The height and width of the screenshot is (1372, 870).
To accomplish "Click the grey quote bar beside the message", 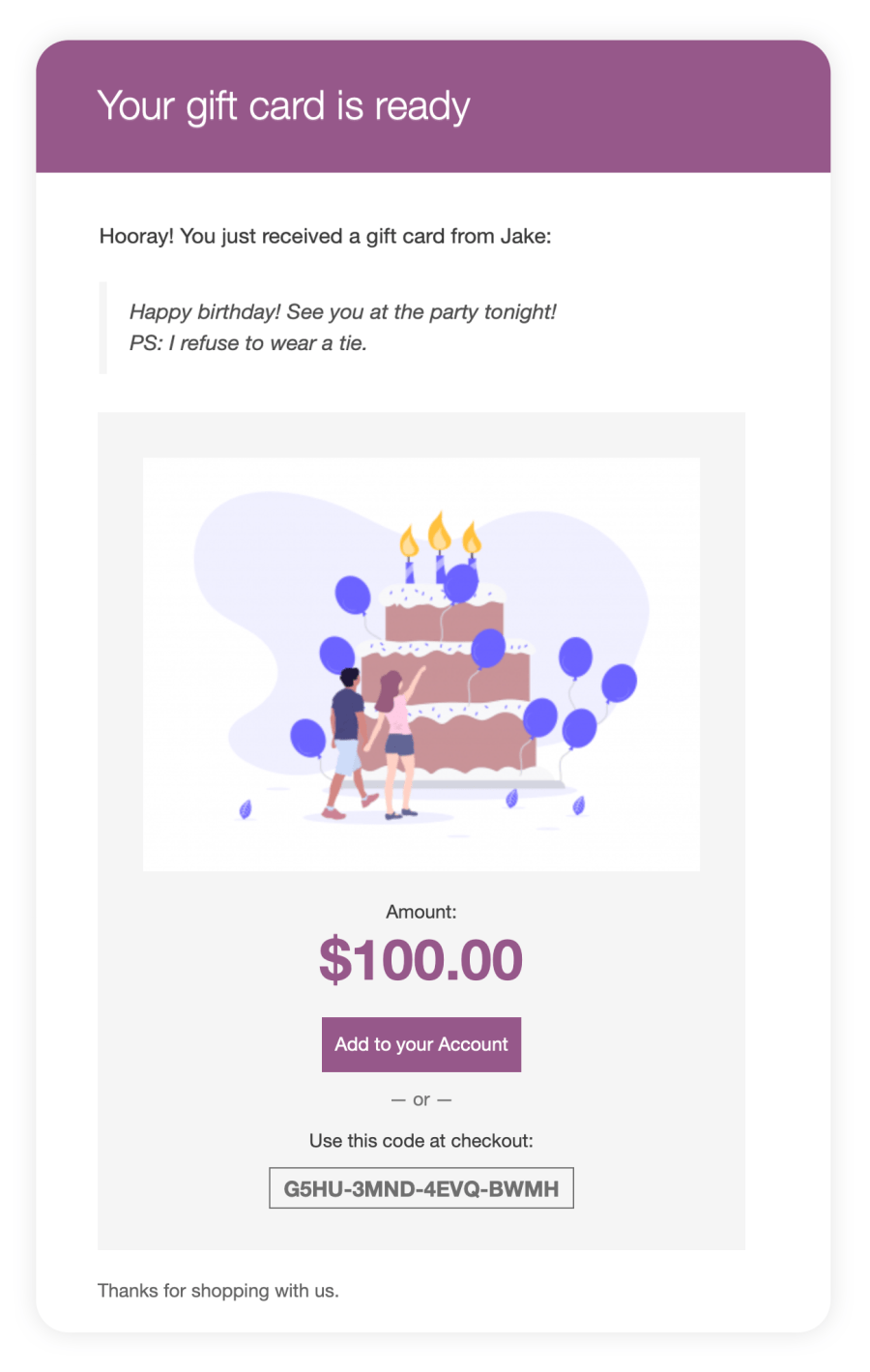I will (102, 328).
